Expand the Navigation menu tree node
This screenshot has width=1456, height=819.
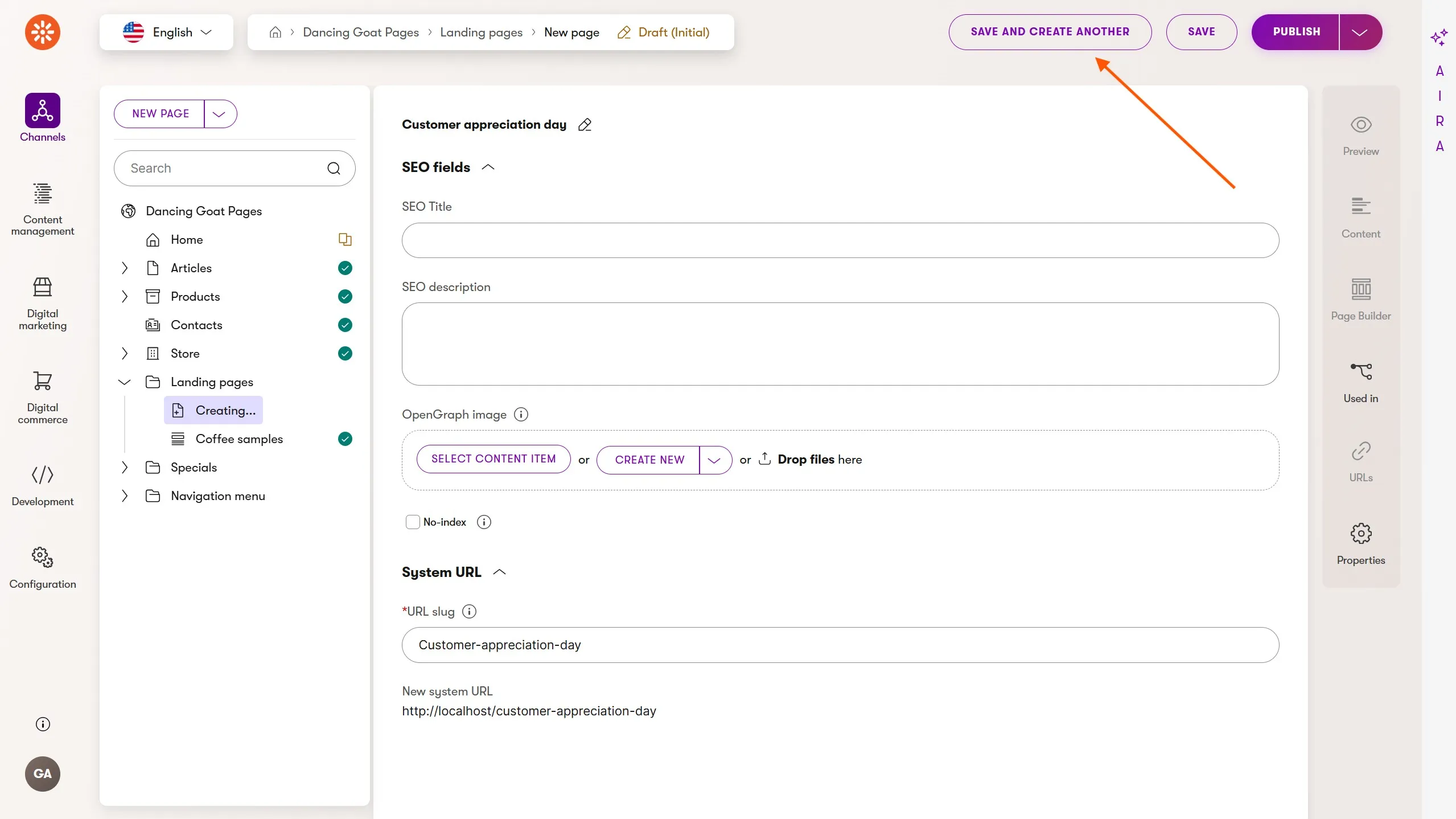coord(125,496)
